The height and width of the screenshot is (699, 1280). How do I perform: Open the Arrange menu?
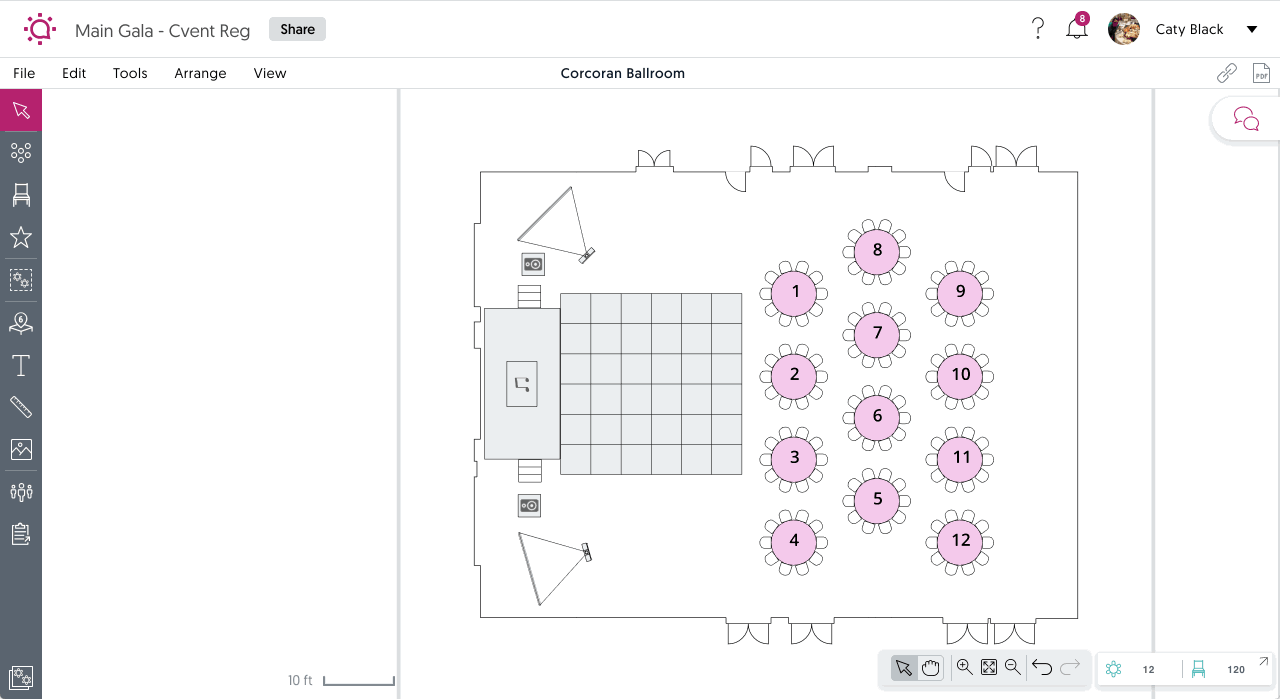tap(200, 73)
